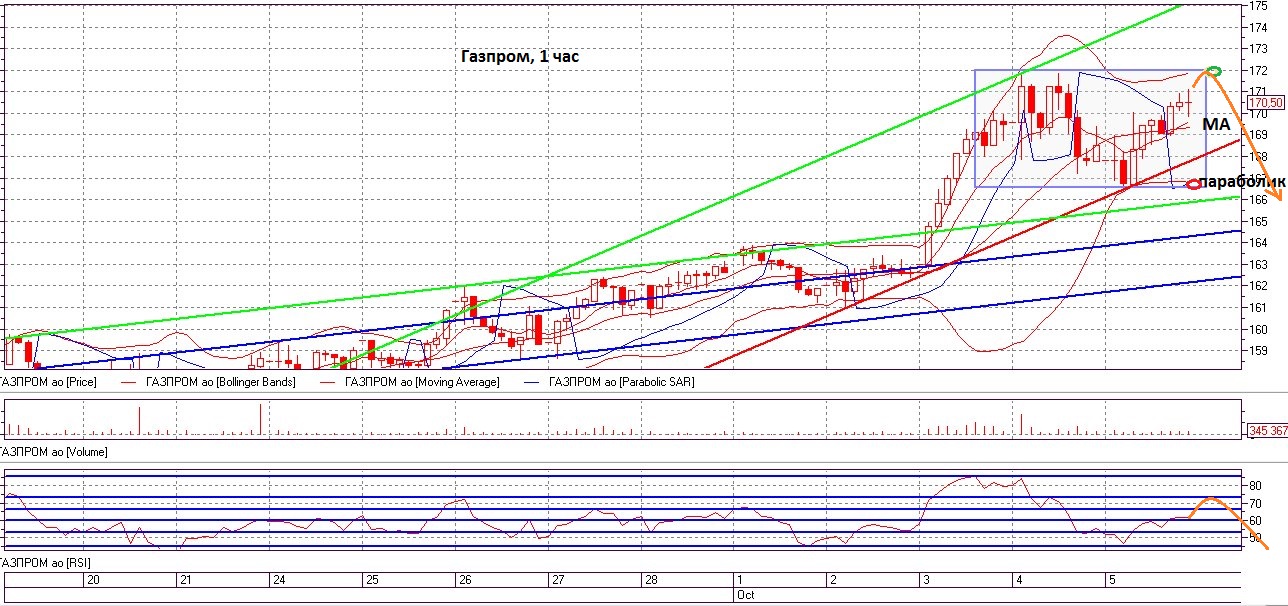The width and height of the screenshot is (1288, 606).
Task: Click the 166 price axis value
Action: click(1258, 200)
